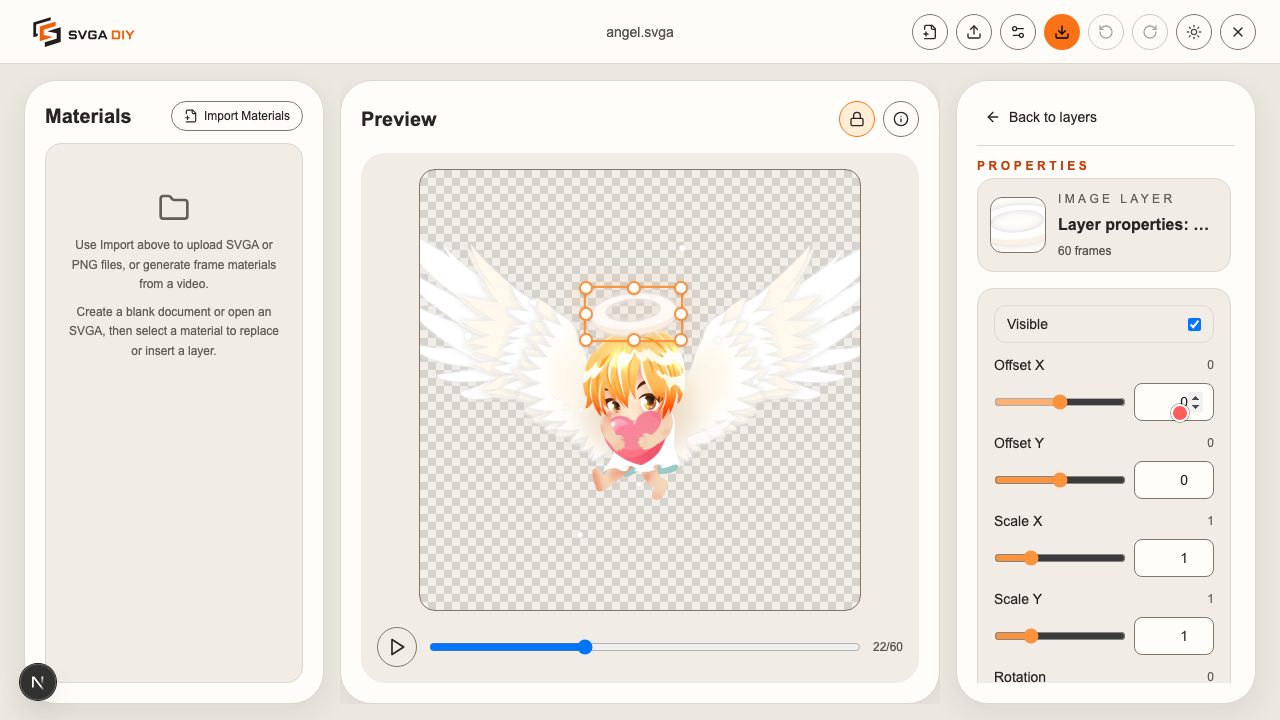The image size is (1280, 720).
Task: Click the angel.svga file name
Action: pos(640,32)
